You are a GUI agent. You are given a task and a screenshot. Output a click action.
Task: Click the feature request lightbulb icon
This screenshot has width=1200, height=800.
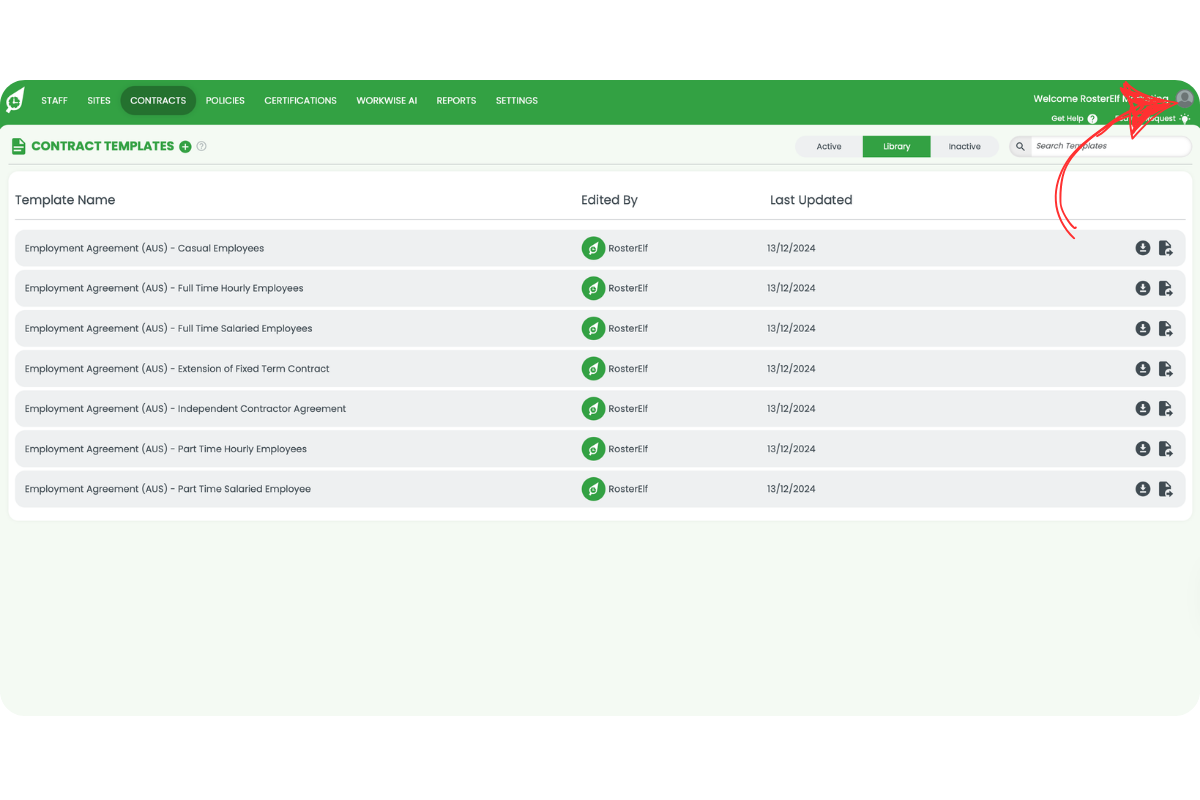coord(1185,119)
